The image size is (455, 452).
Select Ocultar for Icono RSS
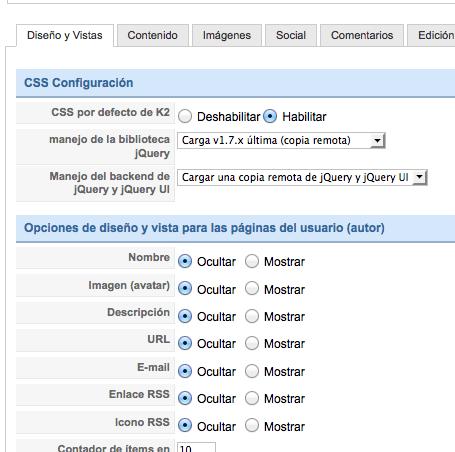185,426
